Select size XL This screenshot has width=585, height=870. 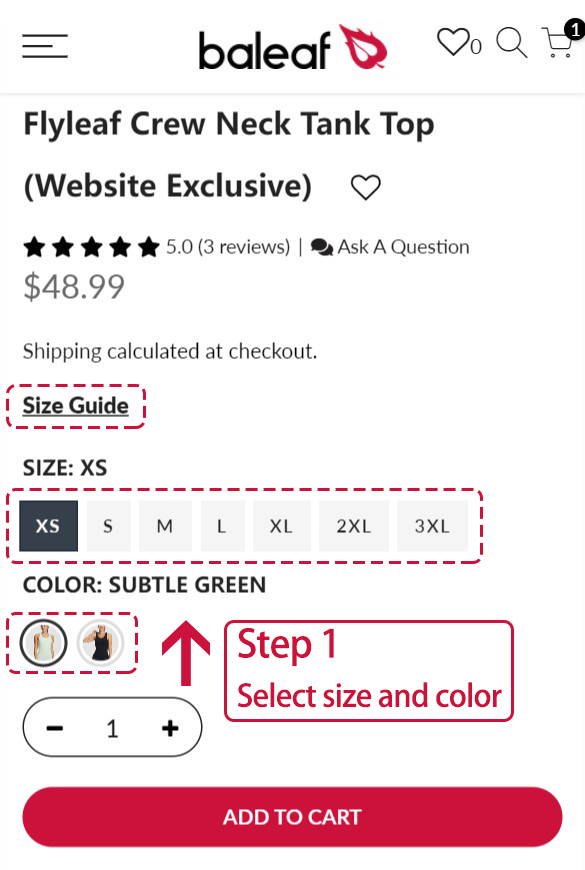pos(281,525)
